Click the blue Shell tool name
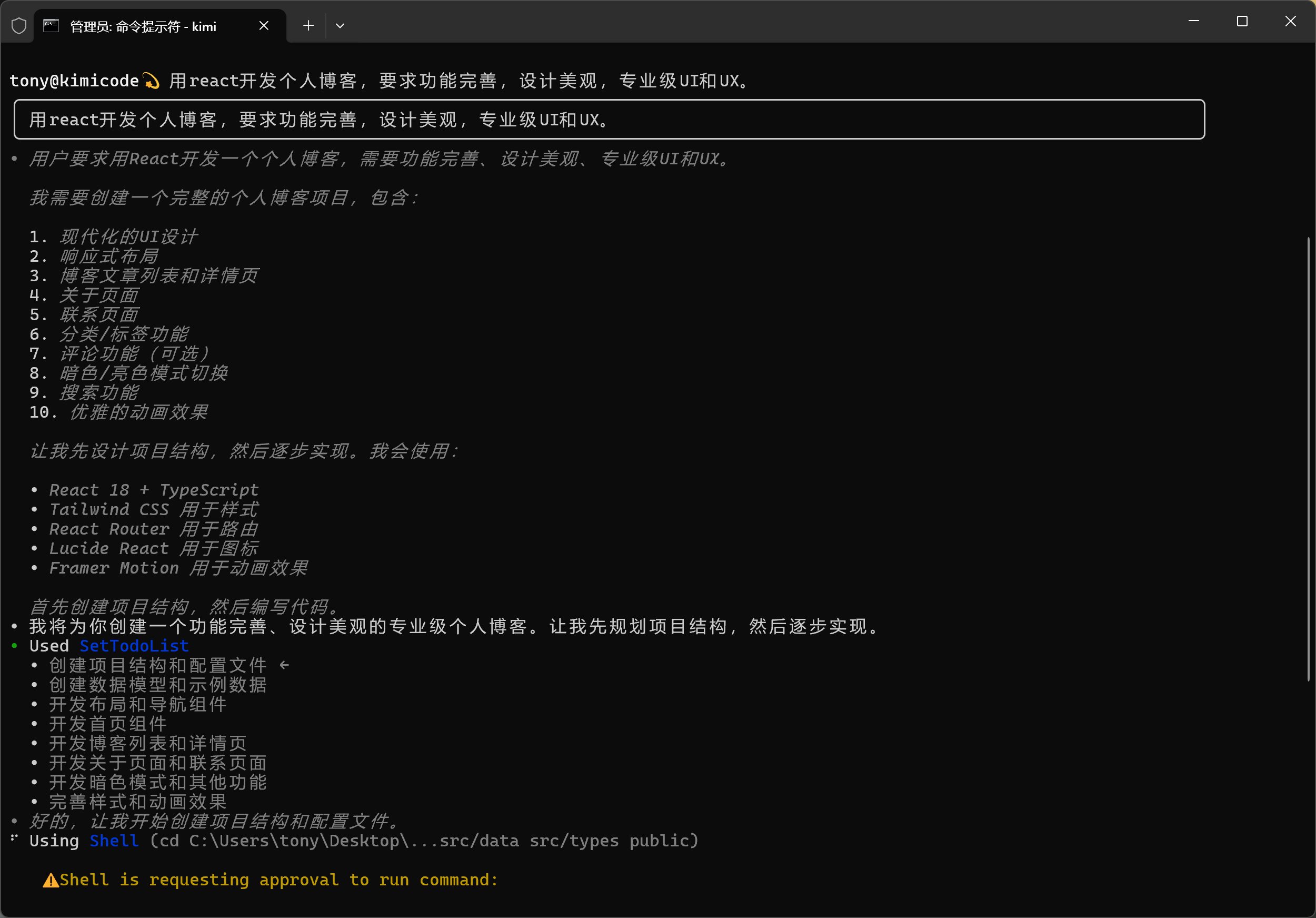 point(114,841)
